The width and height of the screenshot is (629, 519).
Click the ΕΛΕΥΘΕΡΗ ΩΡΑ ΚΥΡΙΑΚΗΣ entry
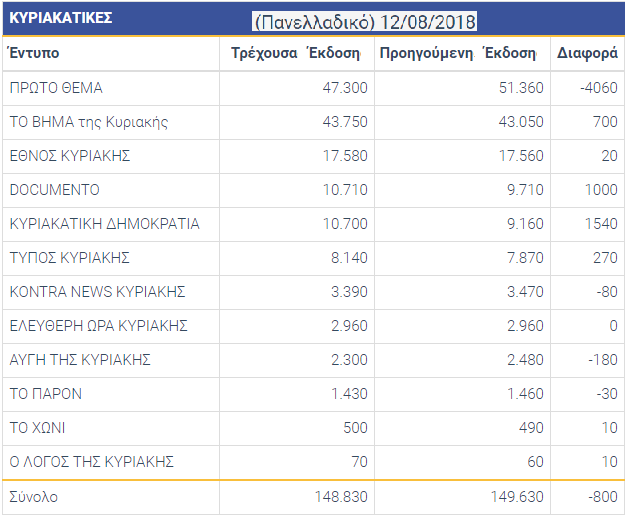coord(99,326)
